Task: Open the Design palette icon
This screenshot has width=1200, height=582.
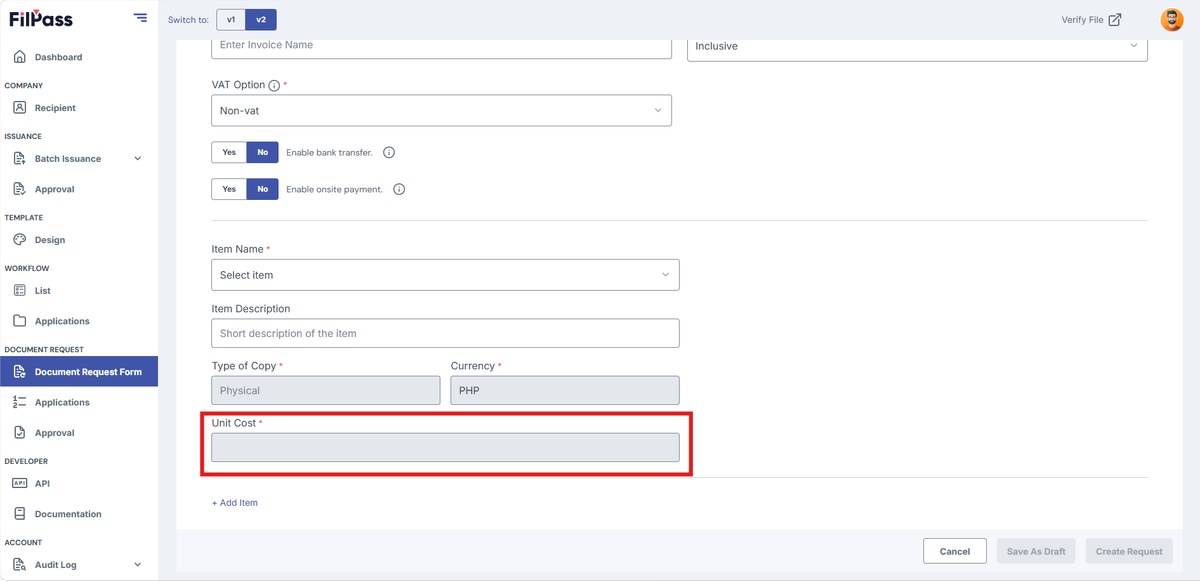Action: pos(19,240)
